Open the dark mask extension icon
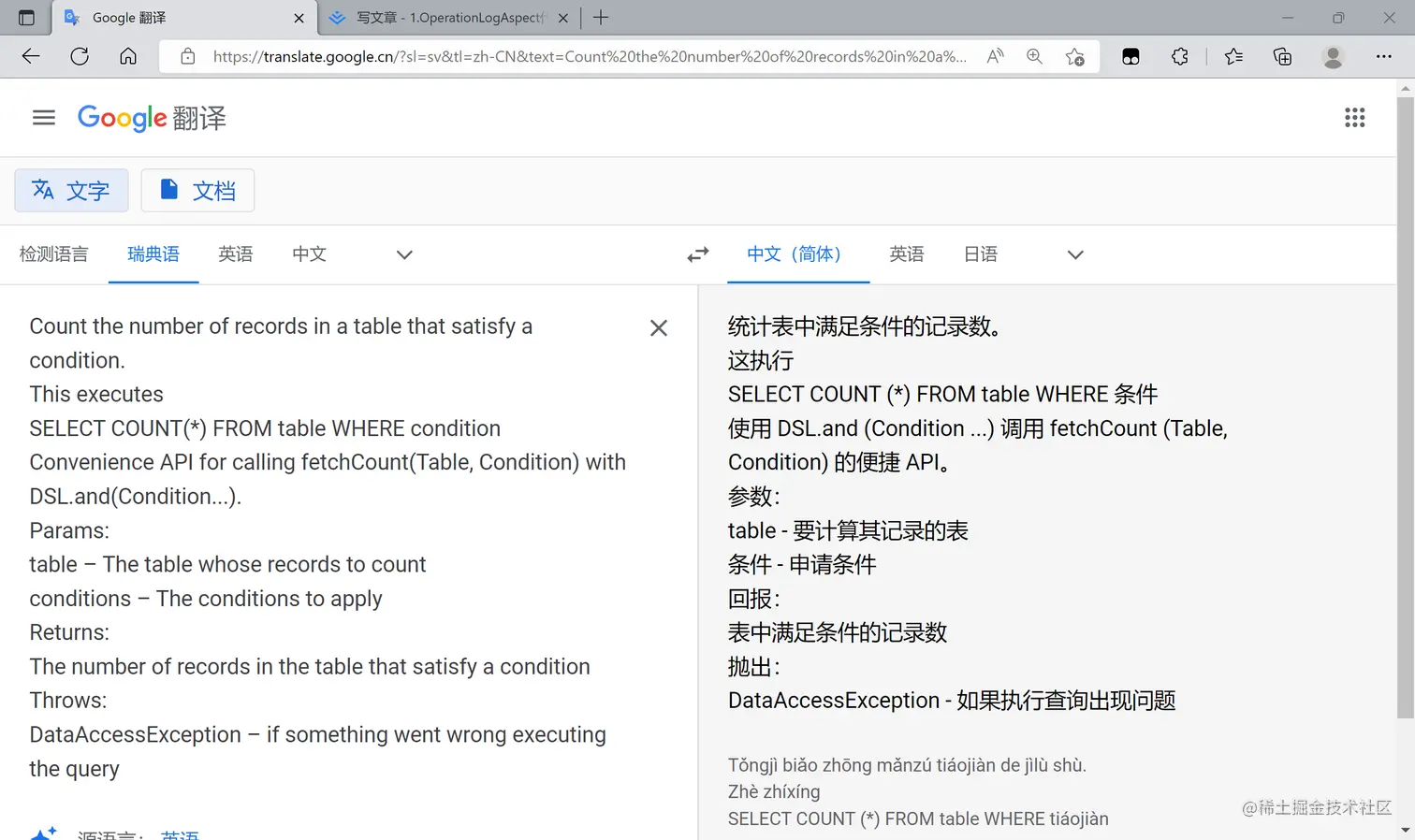Image resolution: width=1415 pixels, height=840 pixels. tap(1131, 56)
